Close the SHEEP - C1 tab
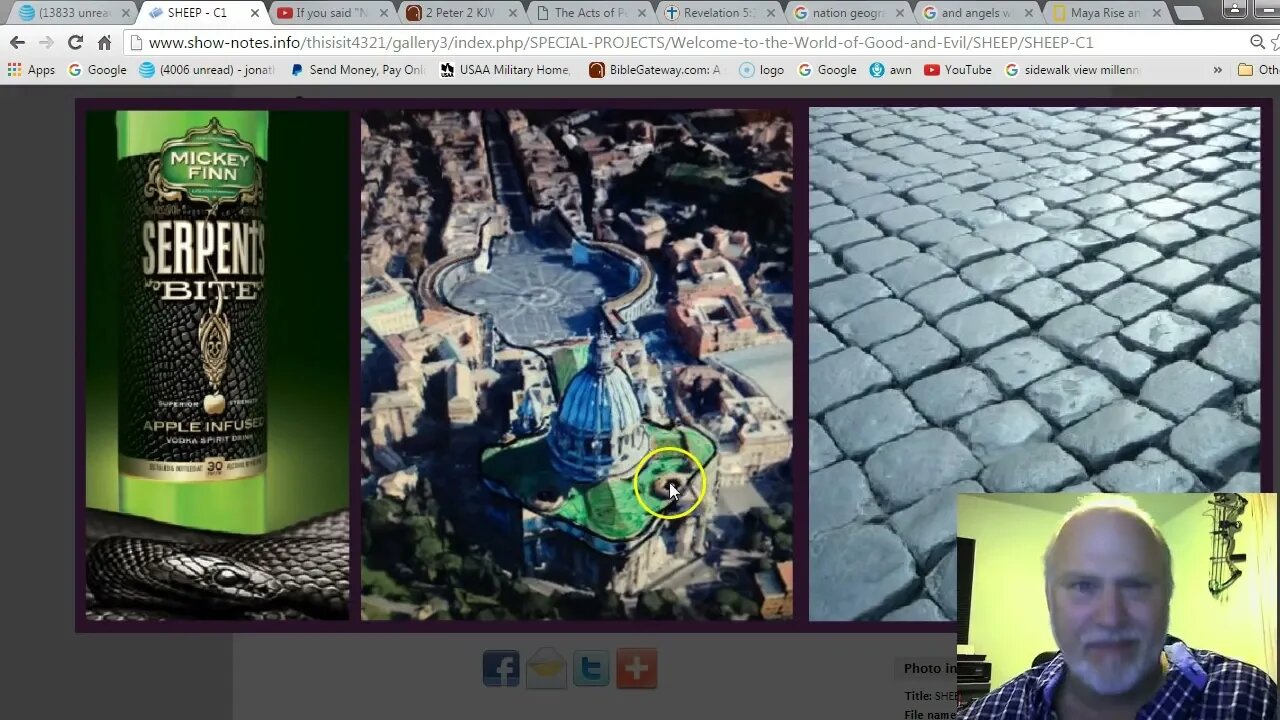Image resolution: width=1280 pixels, height=720 pixels. [255, 13]
